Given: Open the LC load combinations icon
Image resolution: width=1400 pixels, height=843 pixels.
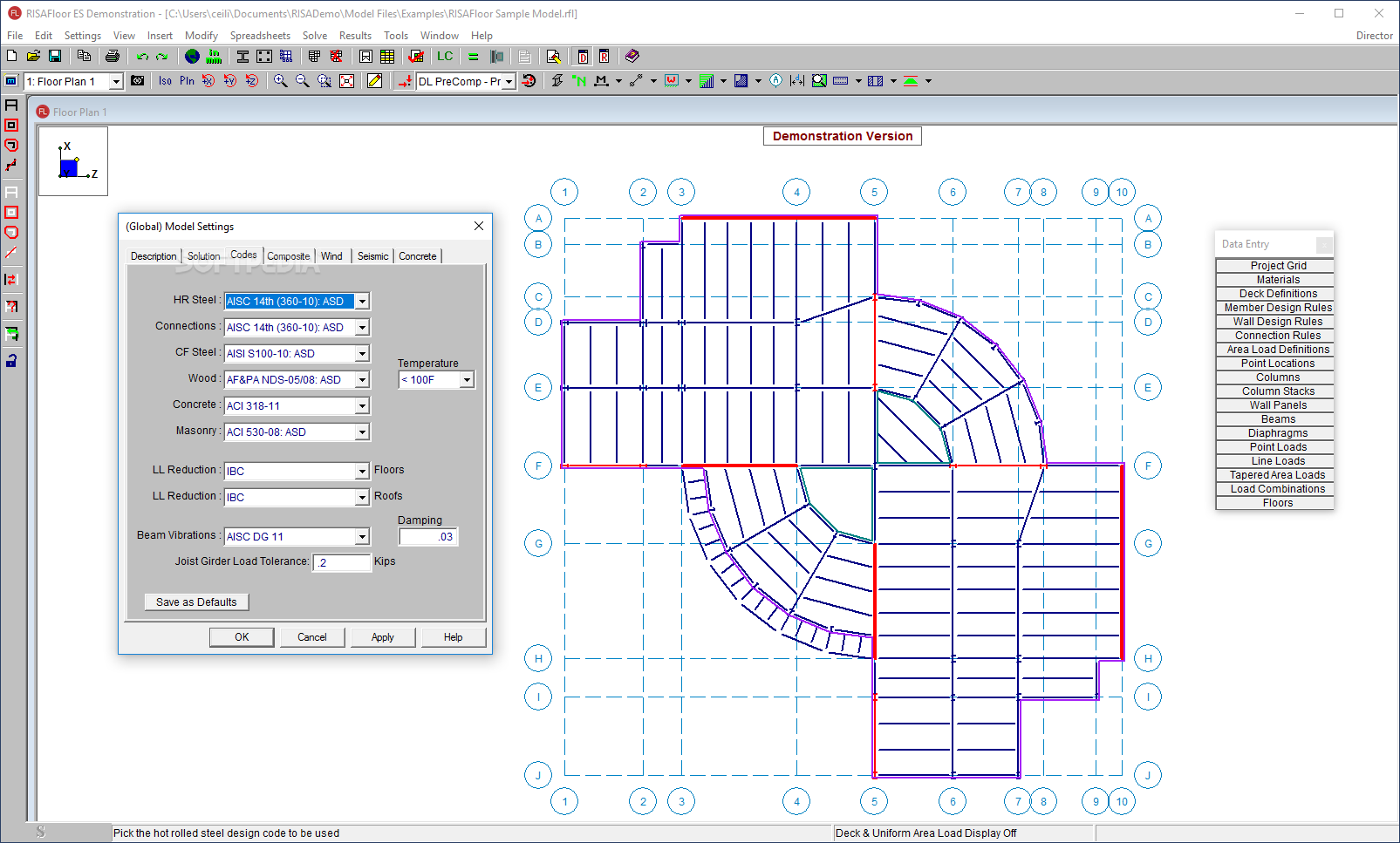Looking at the screenshot, I should (x=445, y=56).
